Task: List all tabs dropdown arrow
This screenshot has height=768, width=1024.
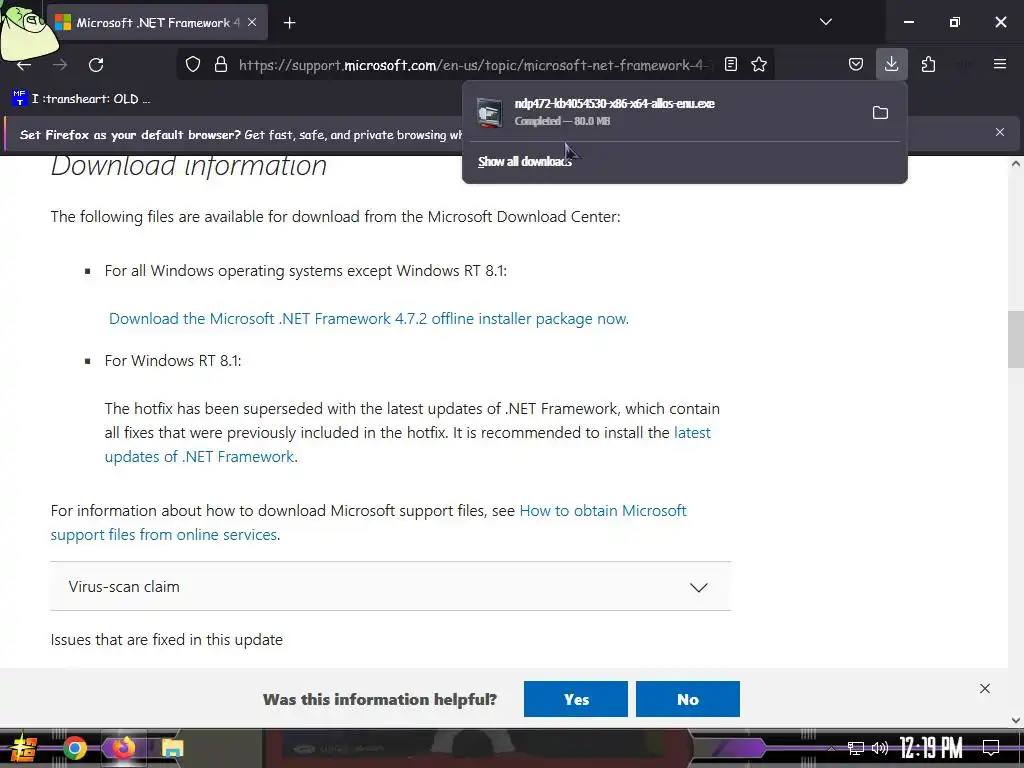Action: (x=825, y=22)
